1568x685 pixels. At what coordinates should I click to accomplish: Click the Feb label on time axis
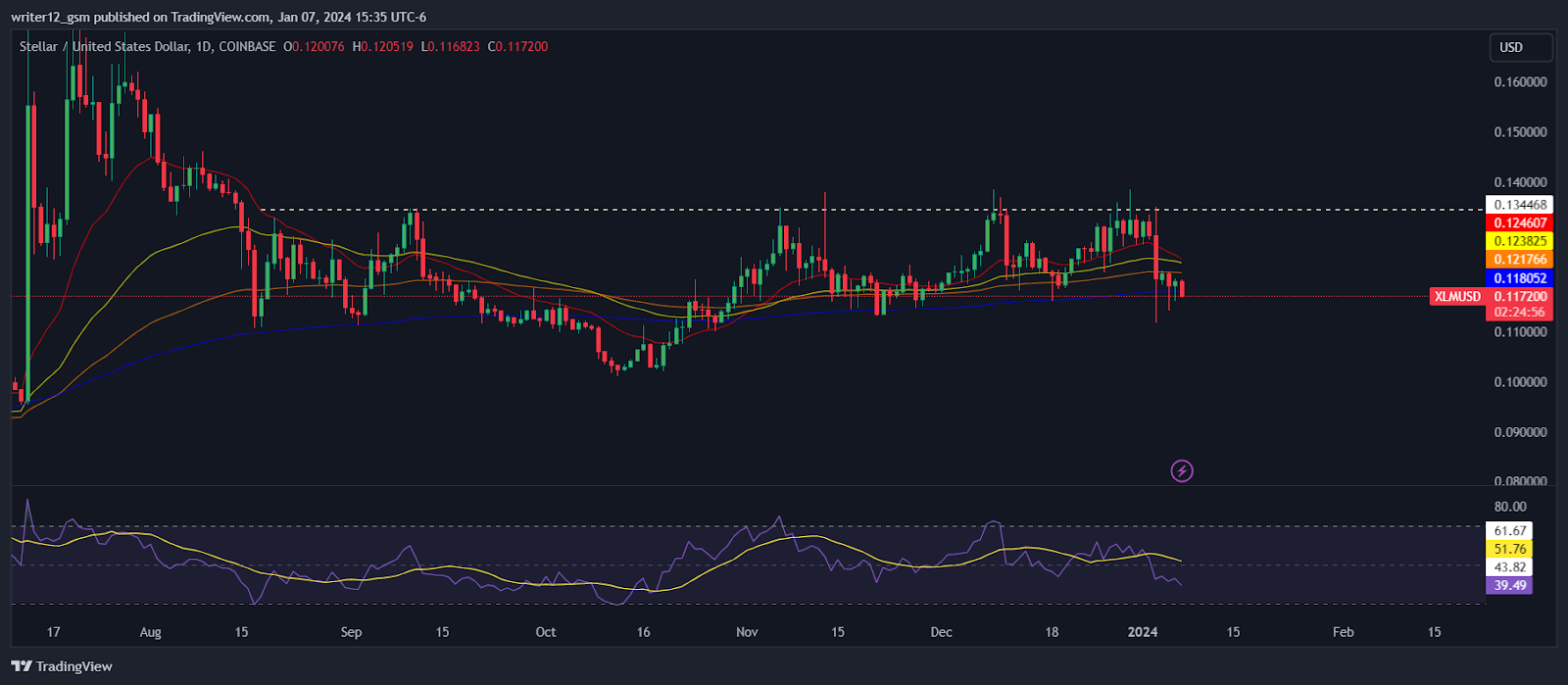[x=1344, y=632]
